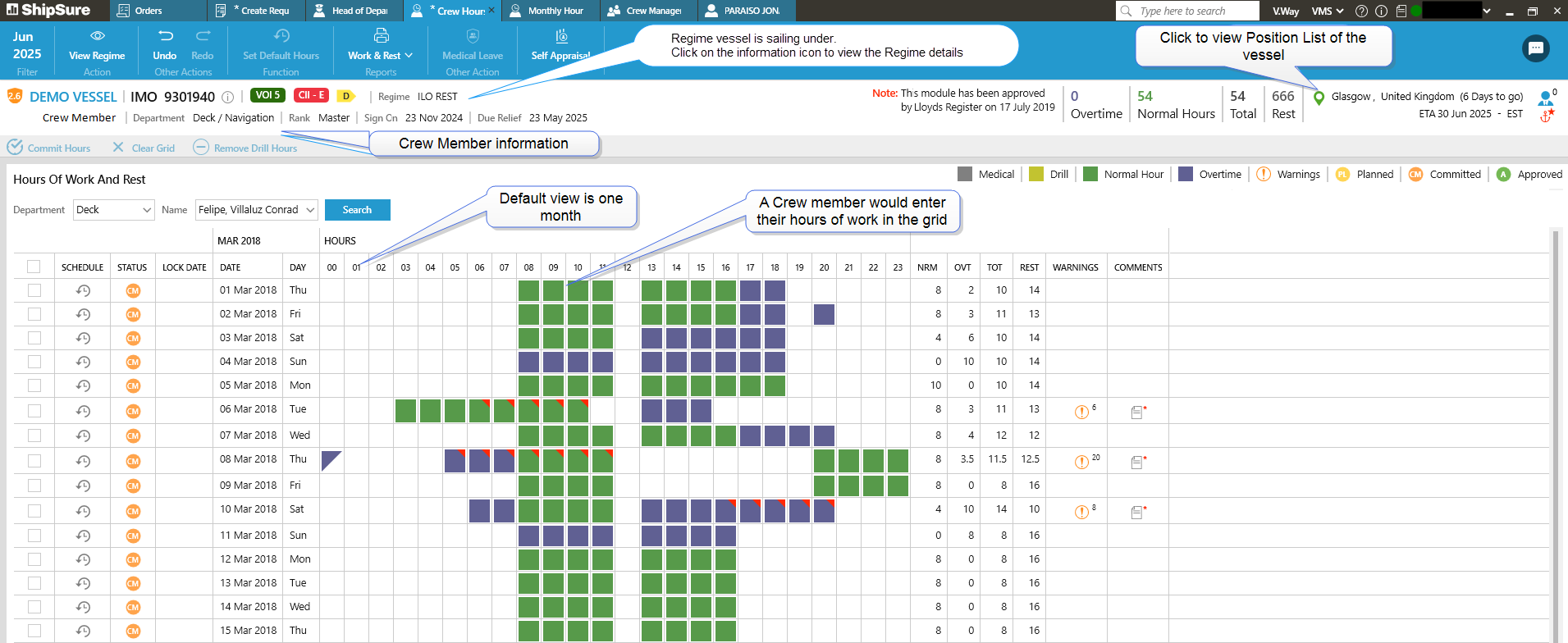Open the Name dropdown showing Felipe, Villaluz Conrad
Screen dimensions: 1568x643
click(257, 210)
